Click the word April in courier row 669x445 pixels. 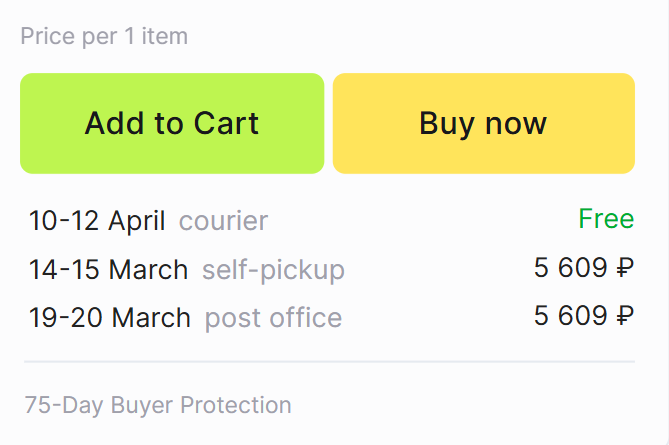point(137,220)
